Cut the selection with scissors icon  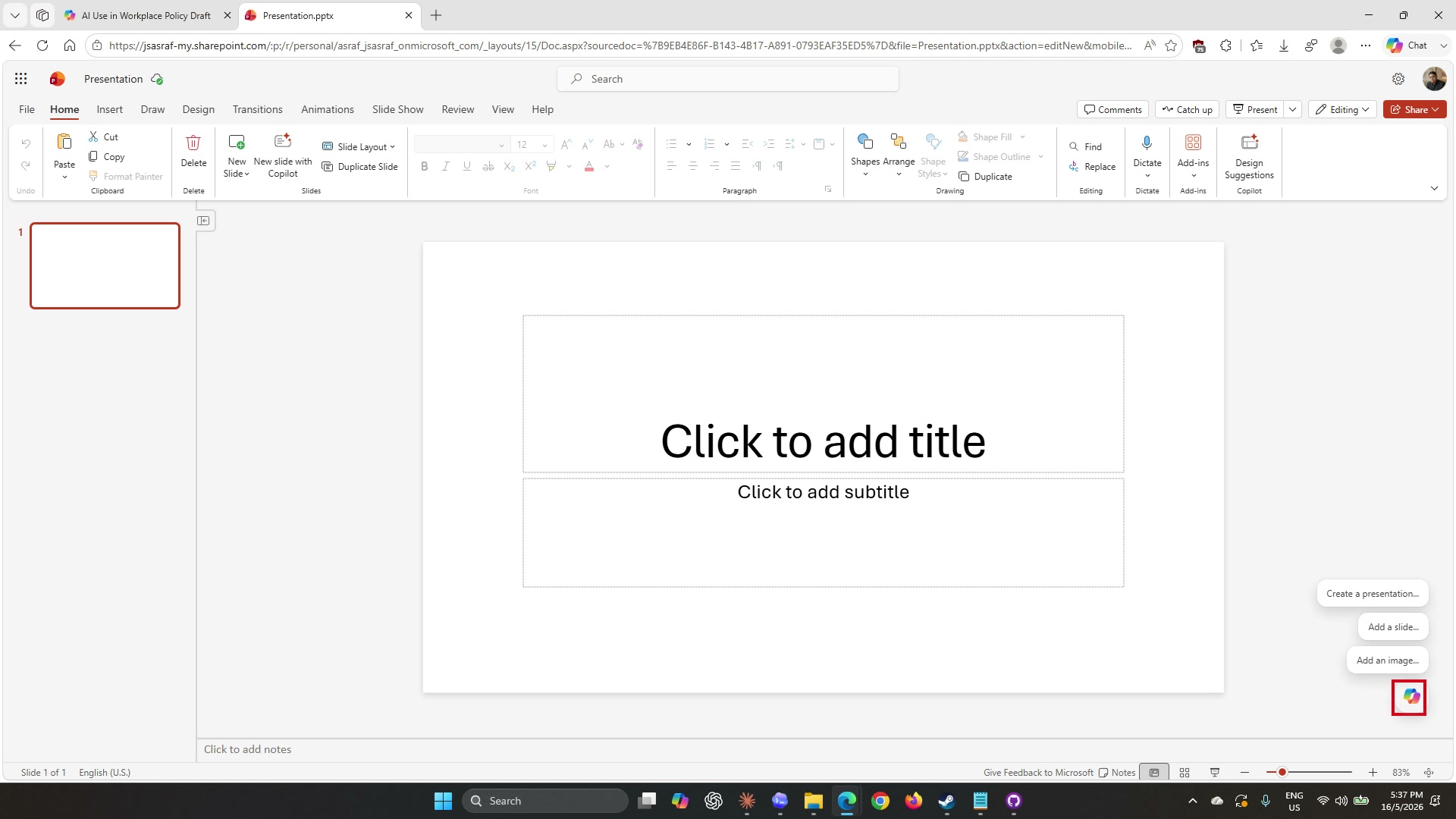tap(93, 136)
